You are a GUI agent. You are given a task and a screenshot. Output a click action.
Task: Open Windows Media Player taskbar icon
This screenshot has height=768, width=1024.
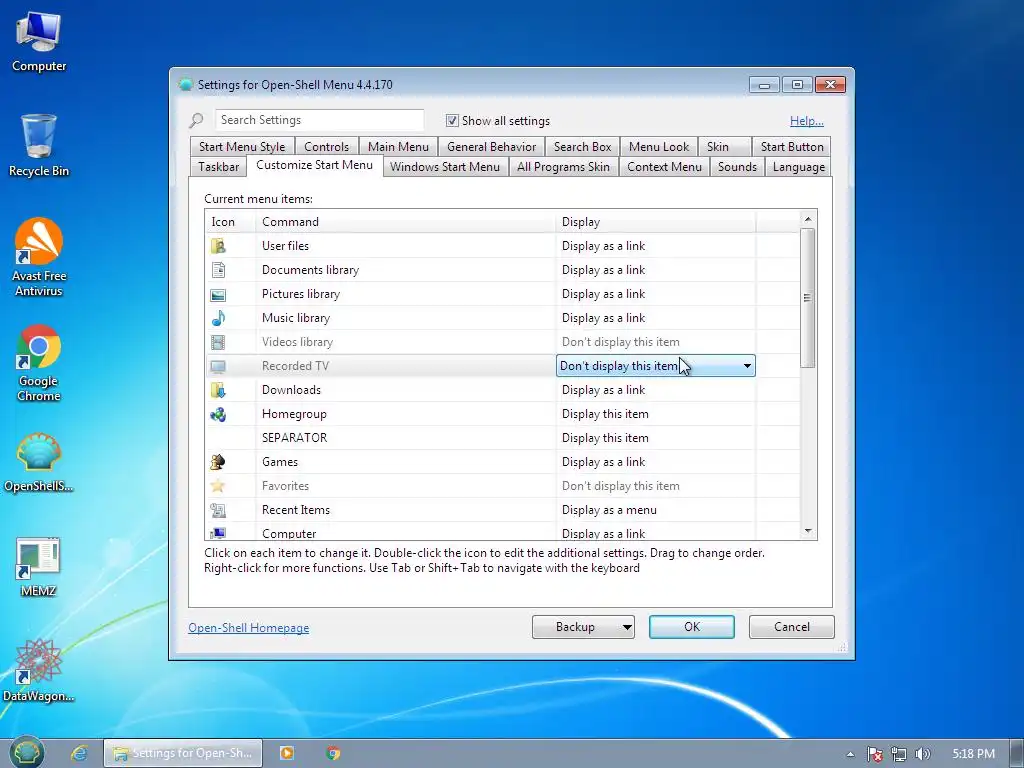(x=287, y=753)
